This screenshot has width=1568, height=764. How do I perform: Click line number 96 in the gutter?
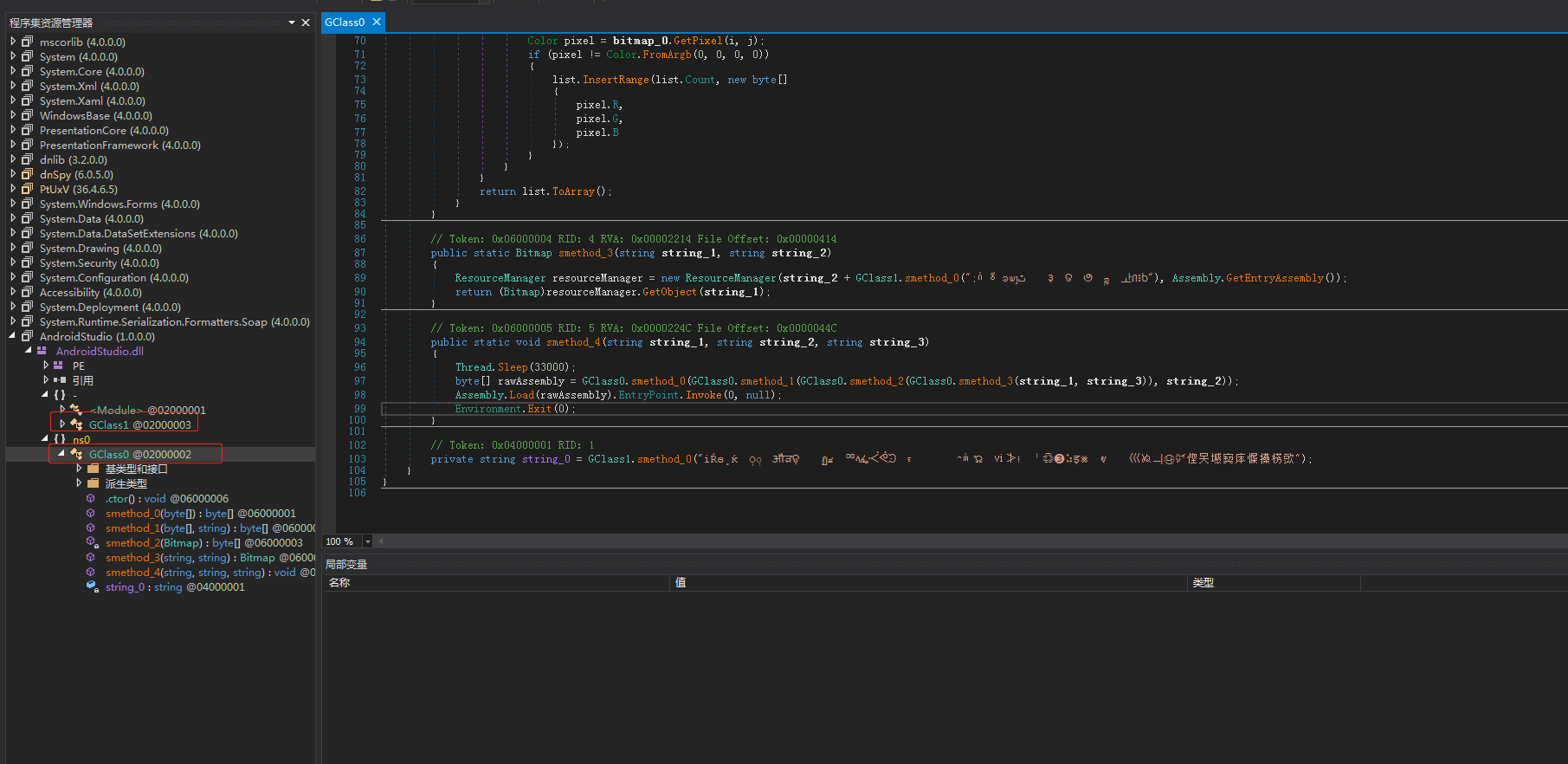point(359,367)
